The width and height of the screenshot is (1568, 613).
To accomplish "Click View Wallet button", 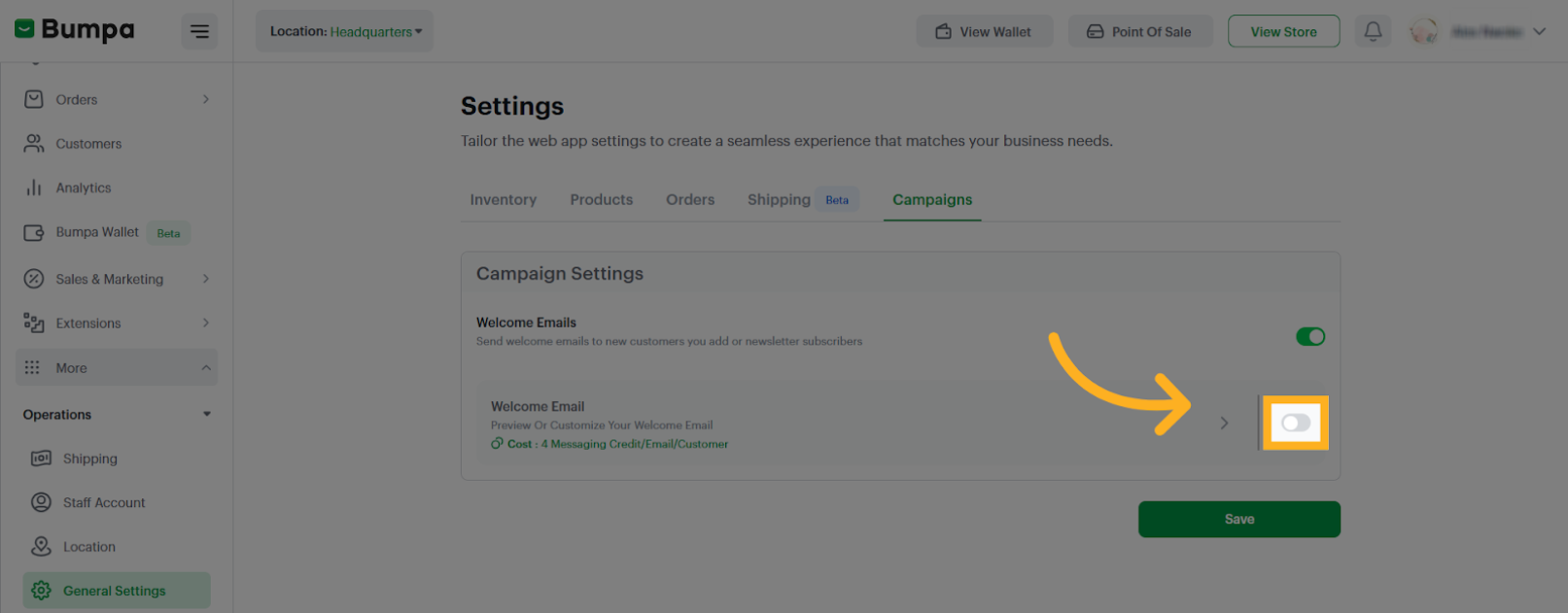I will pos(984,31).
